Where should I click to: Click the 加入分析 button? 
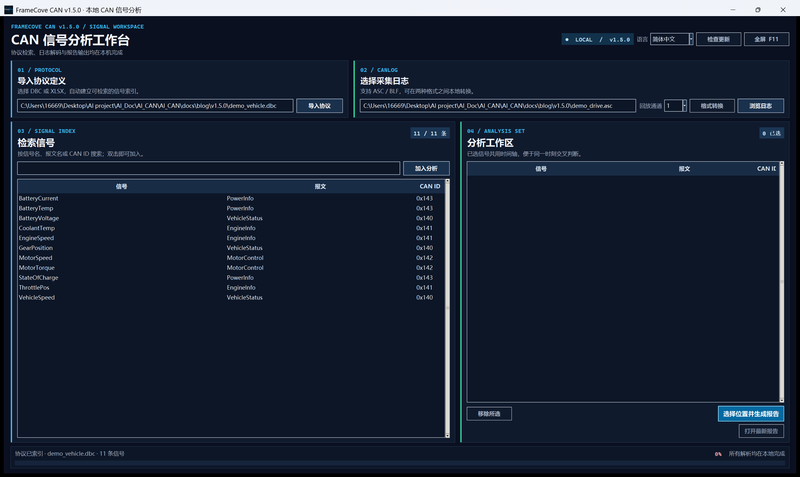426,168
